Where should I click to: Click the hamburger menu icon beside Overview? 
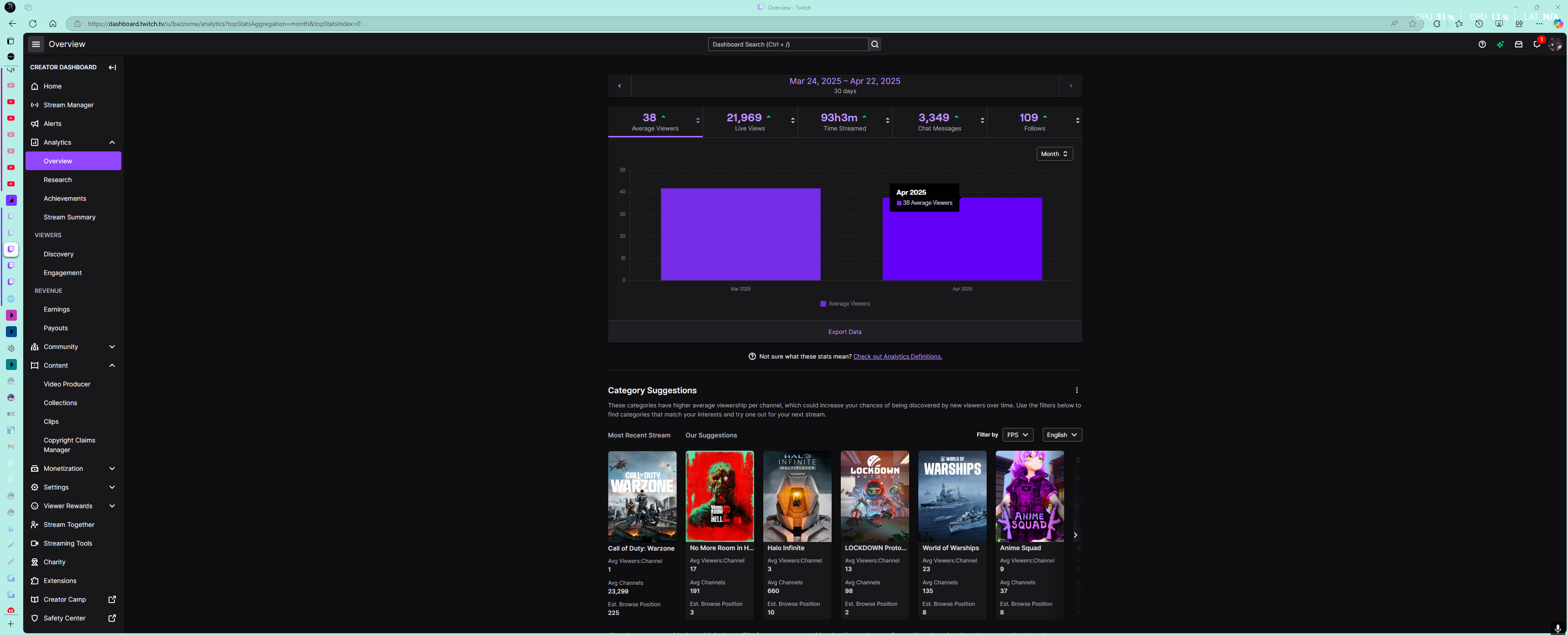coord(36,44)
